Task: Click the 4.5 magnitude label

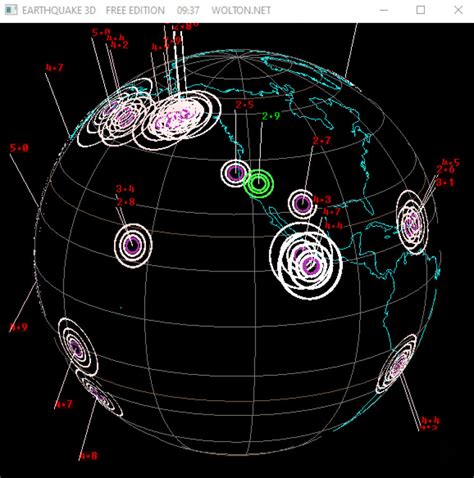Action: coord(451,163)
